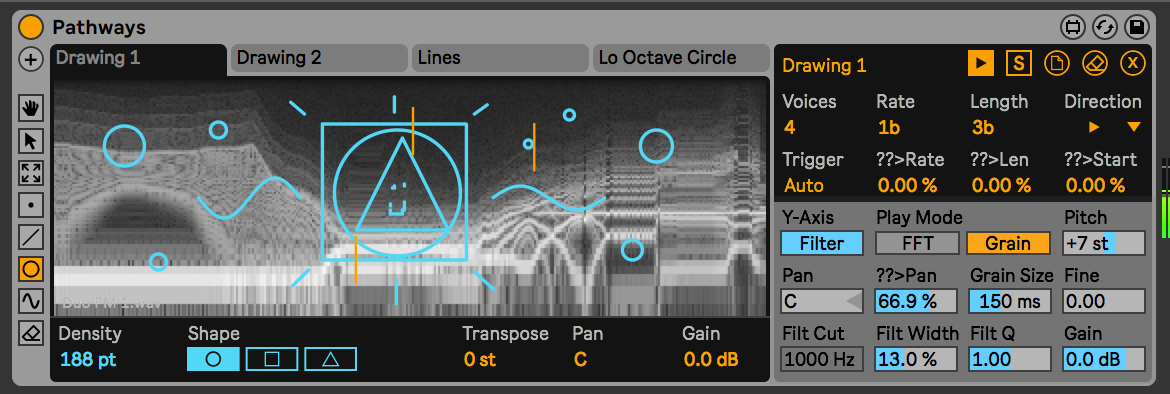Select the square shape button
The width and height of the screenshot is (1170, 394).
coord(272,359)
